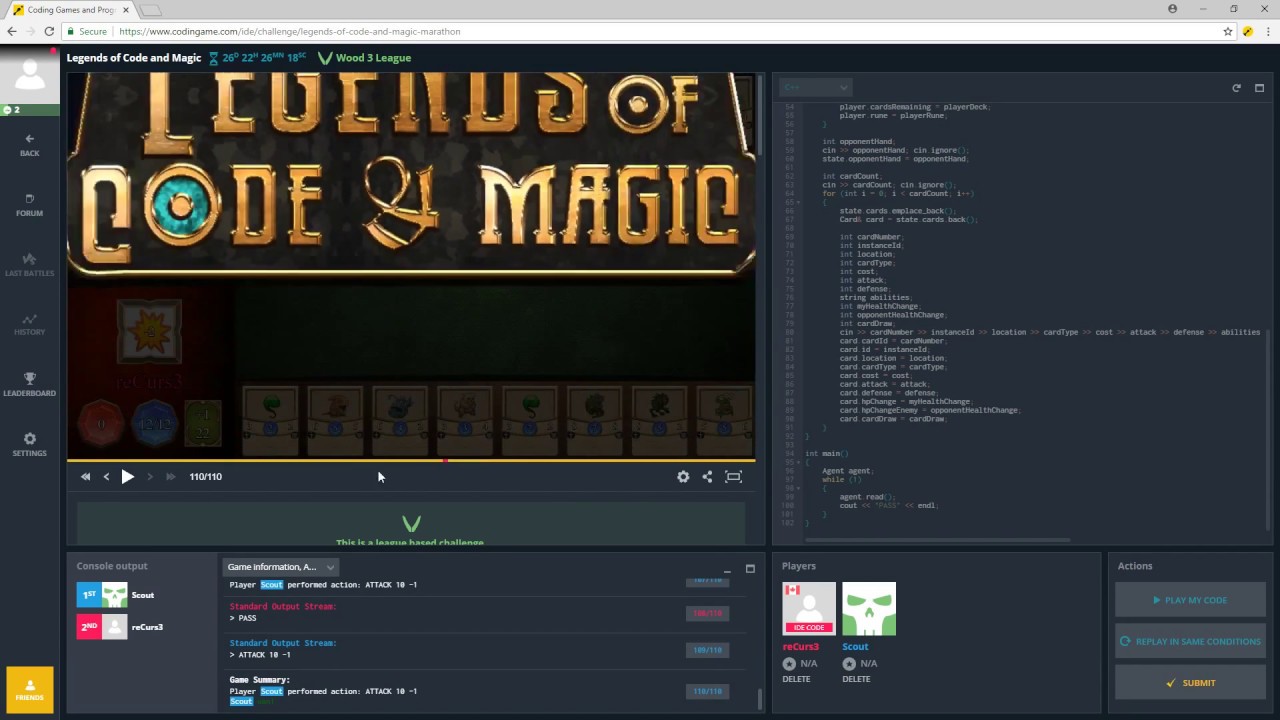Image resolution: width=1280 pixels, height=720 pixels.
Task: Select the Coding Games browser tab
Action: click(x=70, y=10)
